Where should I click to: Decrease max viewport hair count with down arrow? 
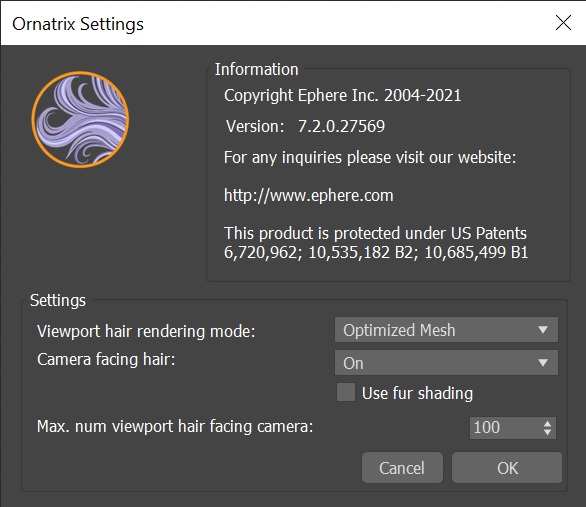coord(548,432)
